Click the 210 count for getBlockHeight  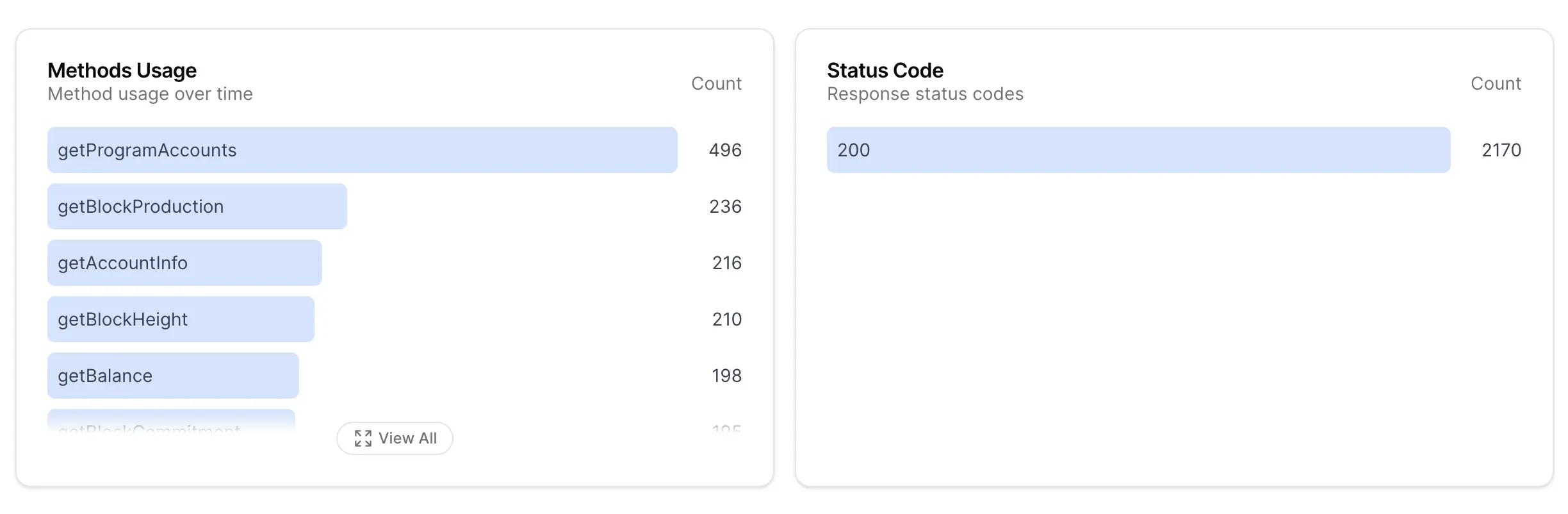tap(727, 319)
